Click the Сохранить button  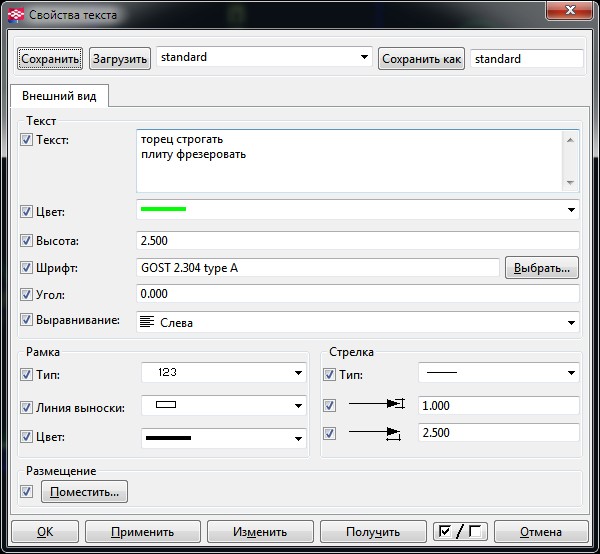[x=50, y=59]
